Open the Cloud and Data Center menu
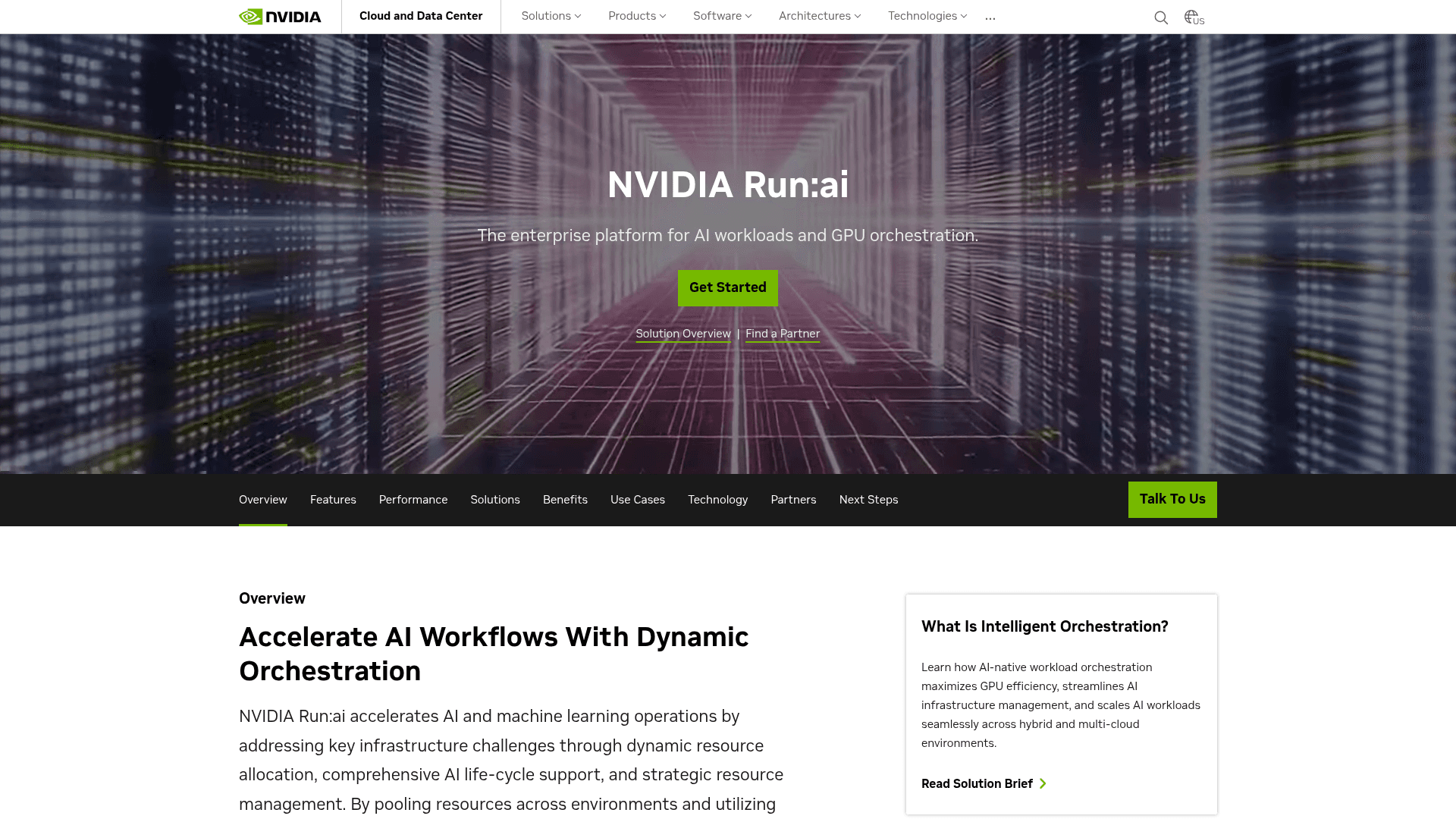This screenshot has width=1456, height=819. tap(422, 15)
